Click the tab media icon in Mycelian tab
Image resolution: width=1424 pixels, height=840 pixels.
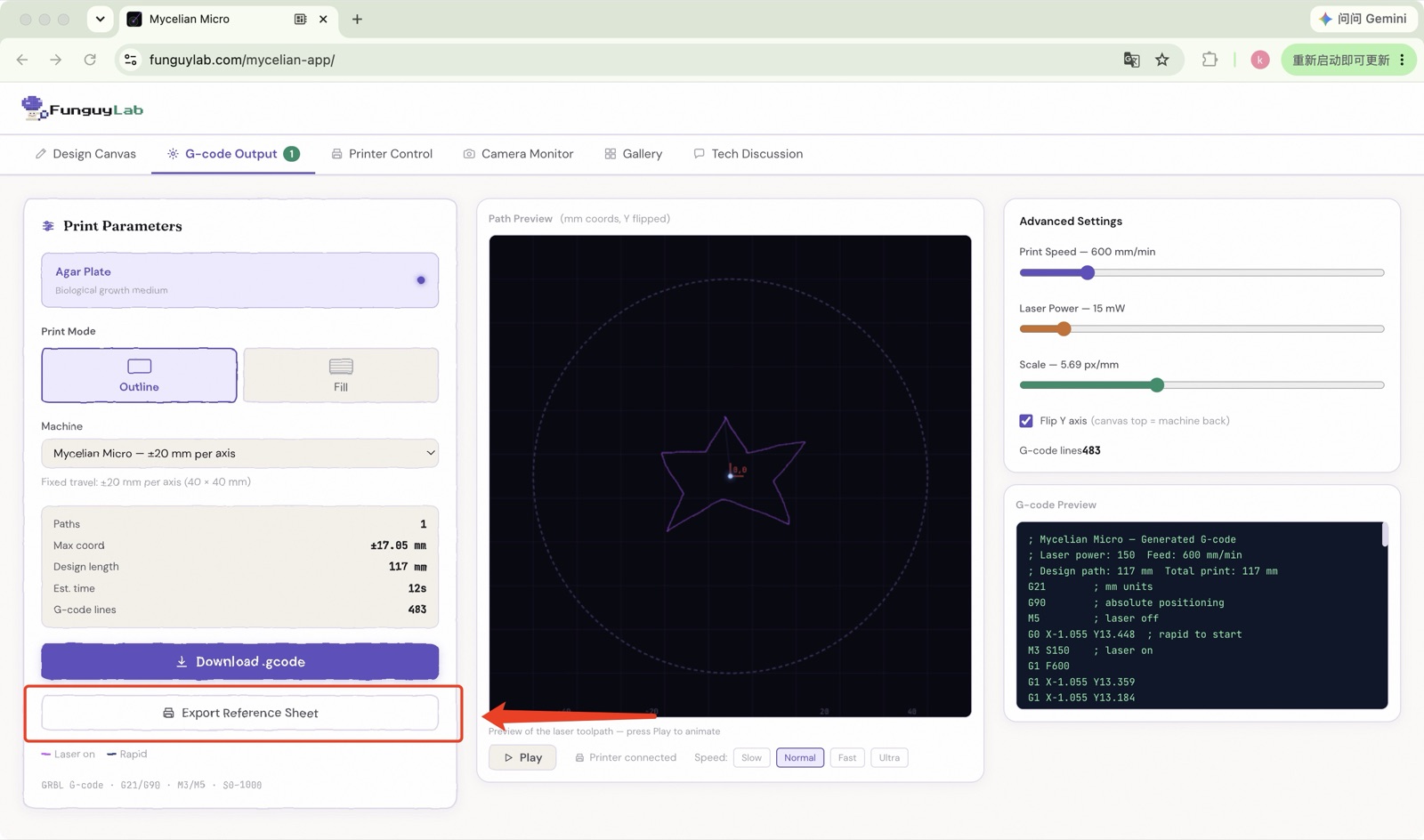click(301, 19)
